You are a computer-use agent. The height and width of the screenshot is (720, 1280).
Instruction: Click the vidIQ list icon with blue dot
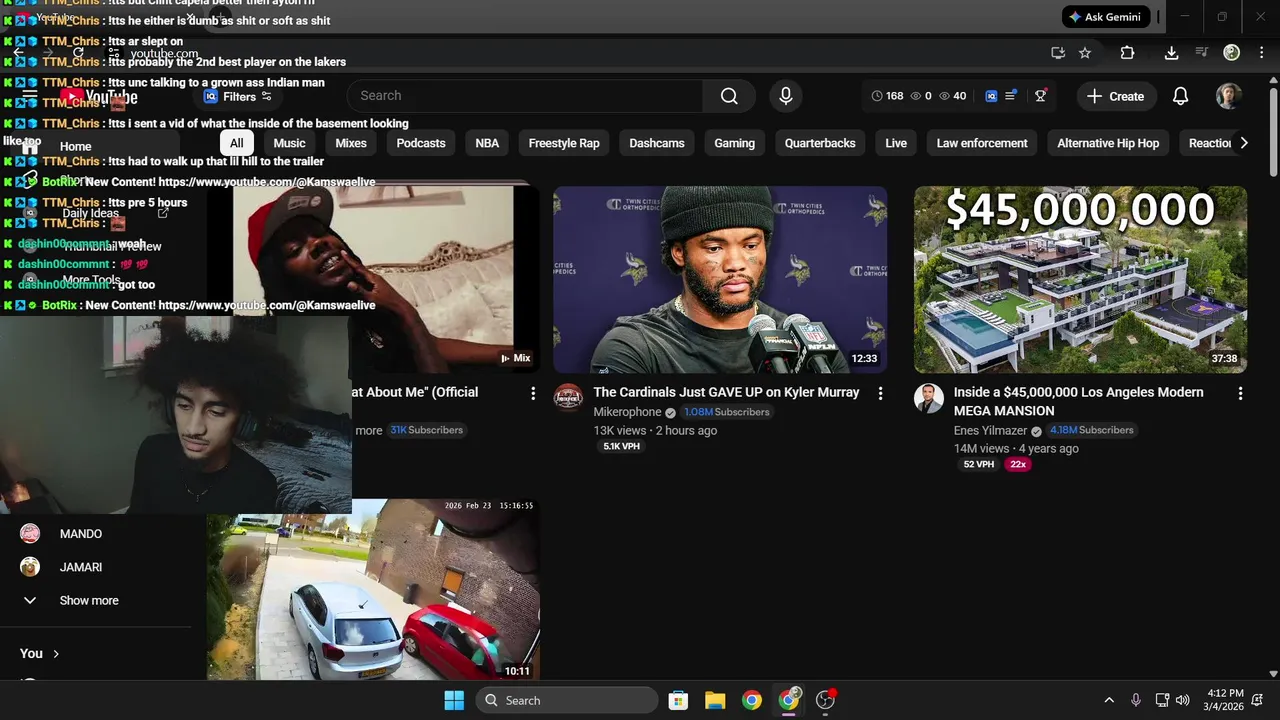point(1011,96)
